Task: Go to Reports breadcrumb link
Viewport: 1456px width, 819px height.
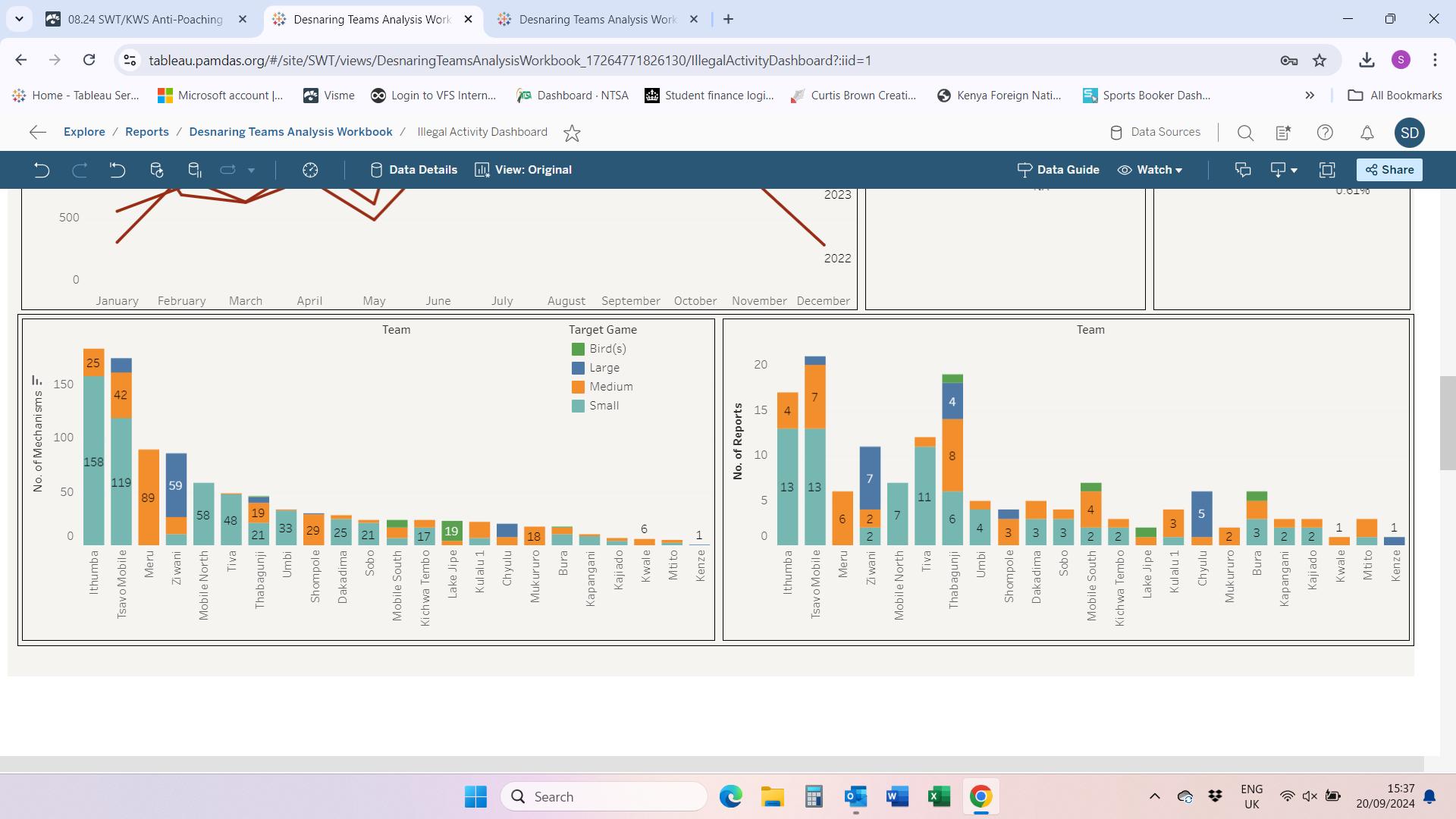Action: pyautogui.click(x=147, y=132)
